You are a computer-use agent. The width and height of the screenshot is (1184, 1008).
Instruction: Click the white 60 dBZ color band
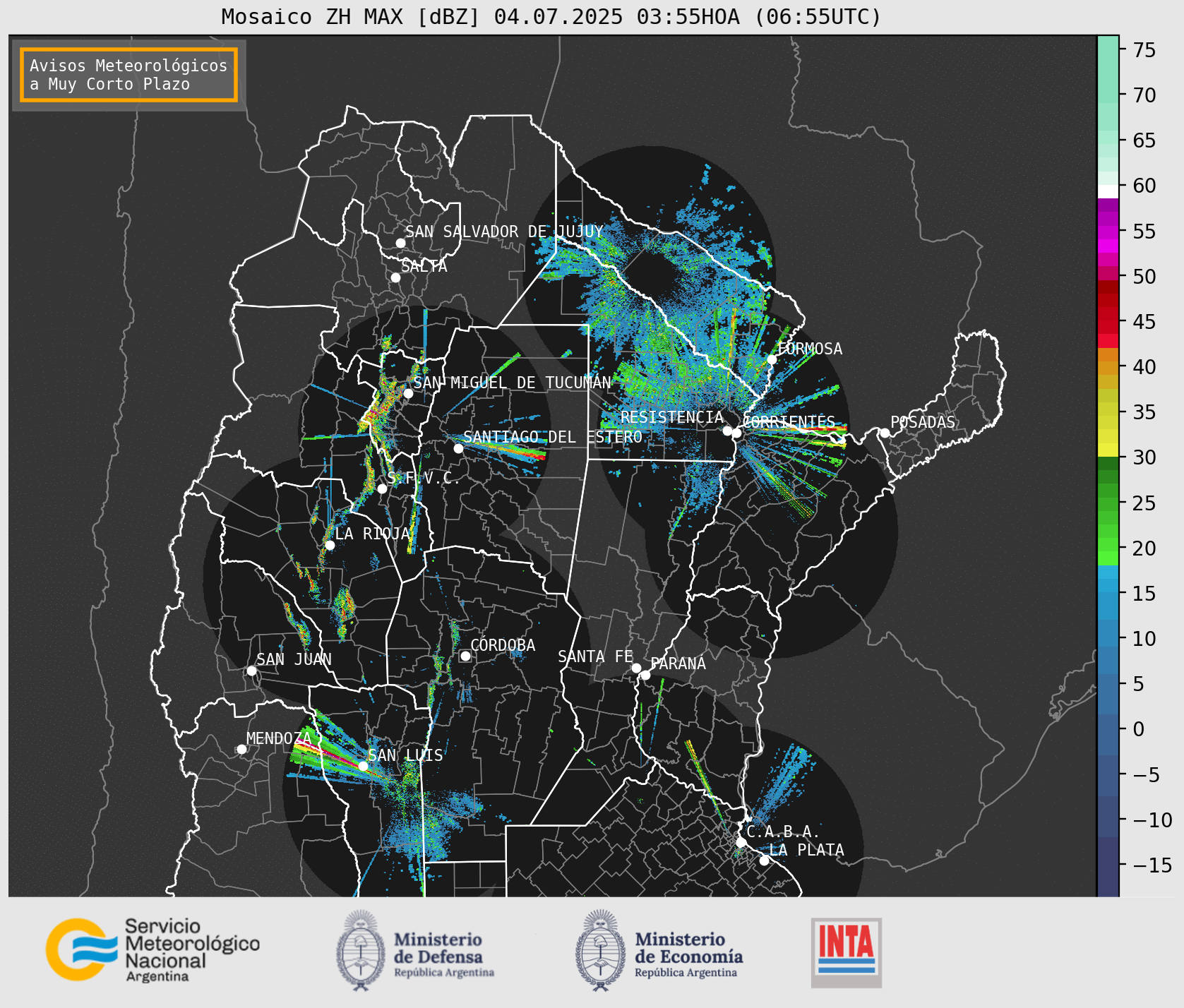click(x=1108, y=191)
